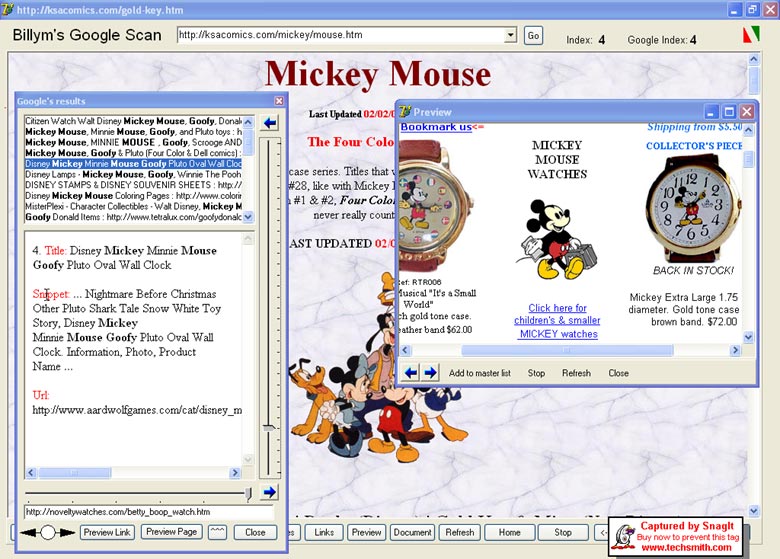This screenshot has height=559, width=780.
Task: Click the blue forward arrow in Preview window
Action: (431, 372)
